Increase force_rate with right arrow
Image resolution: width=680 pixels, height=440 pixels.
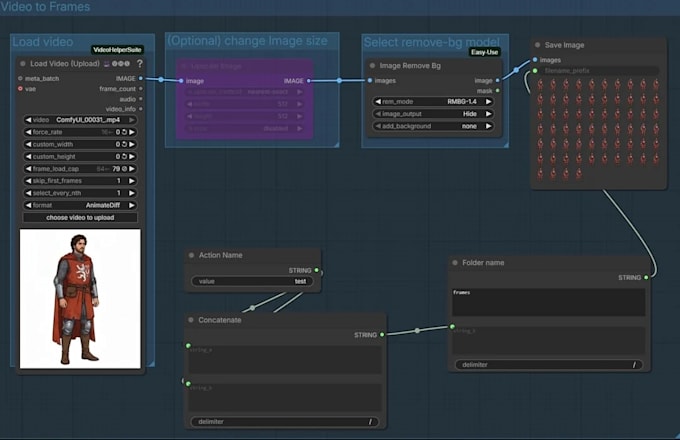click(132, 132)
